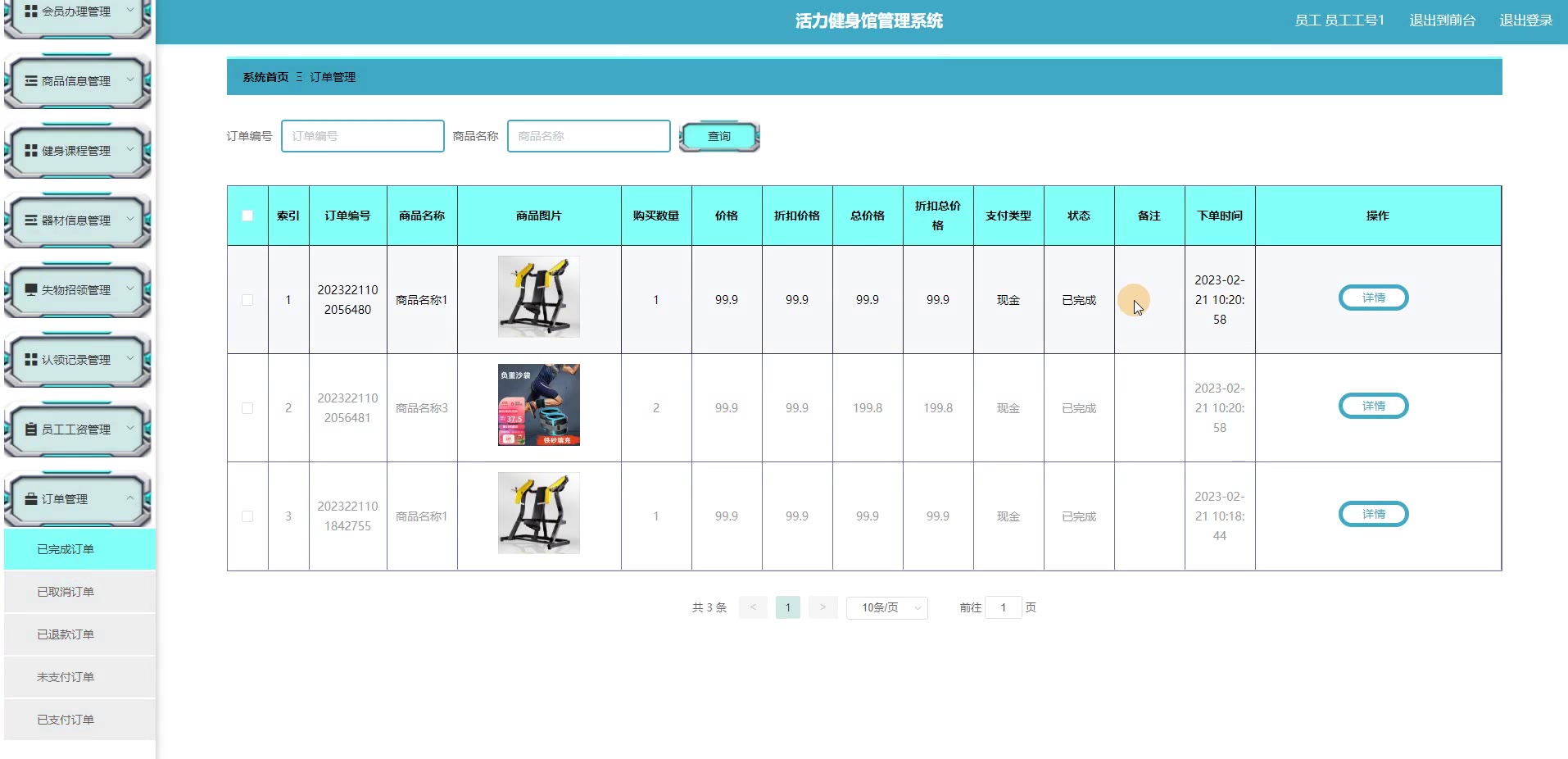Image resolution: width=1568 pixels, height=759 pixels.
Task: Click the 认领记录管理 grid icon
Action: click(x=31, y=360)
